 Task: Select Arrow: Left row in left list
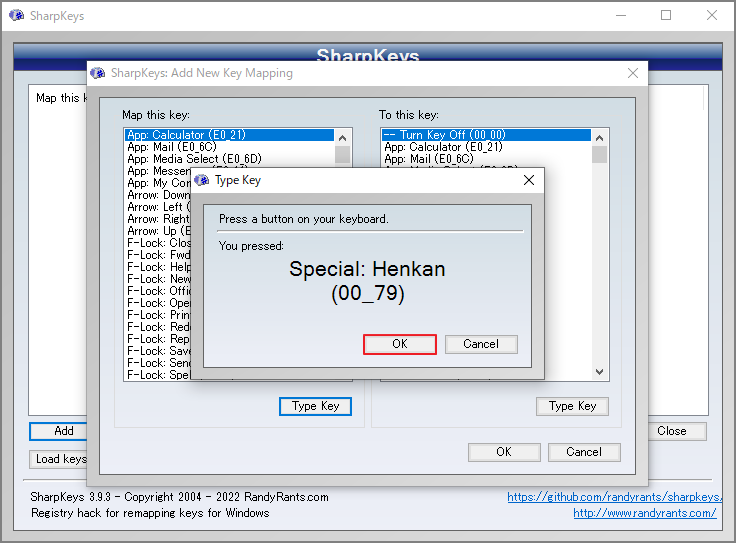click(x=158, y=207)
